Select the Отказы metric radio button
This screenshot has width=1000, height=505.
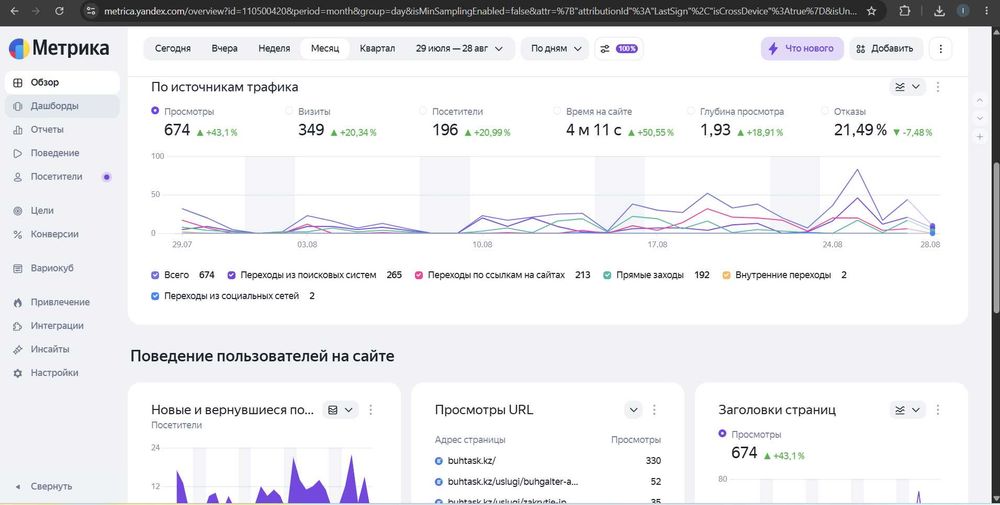(x=825, y=111)
